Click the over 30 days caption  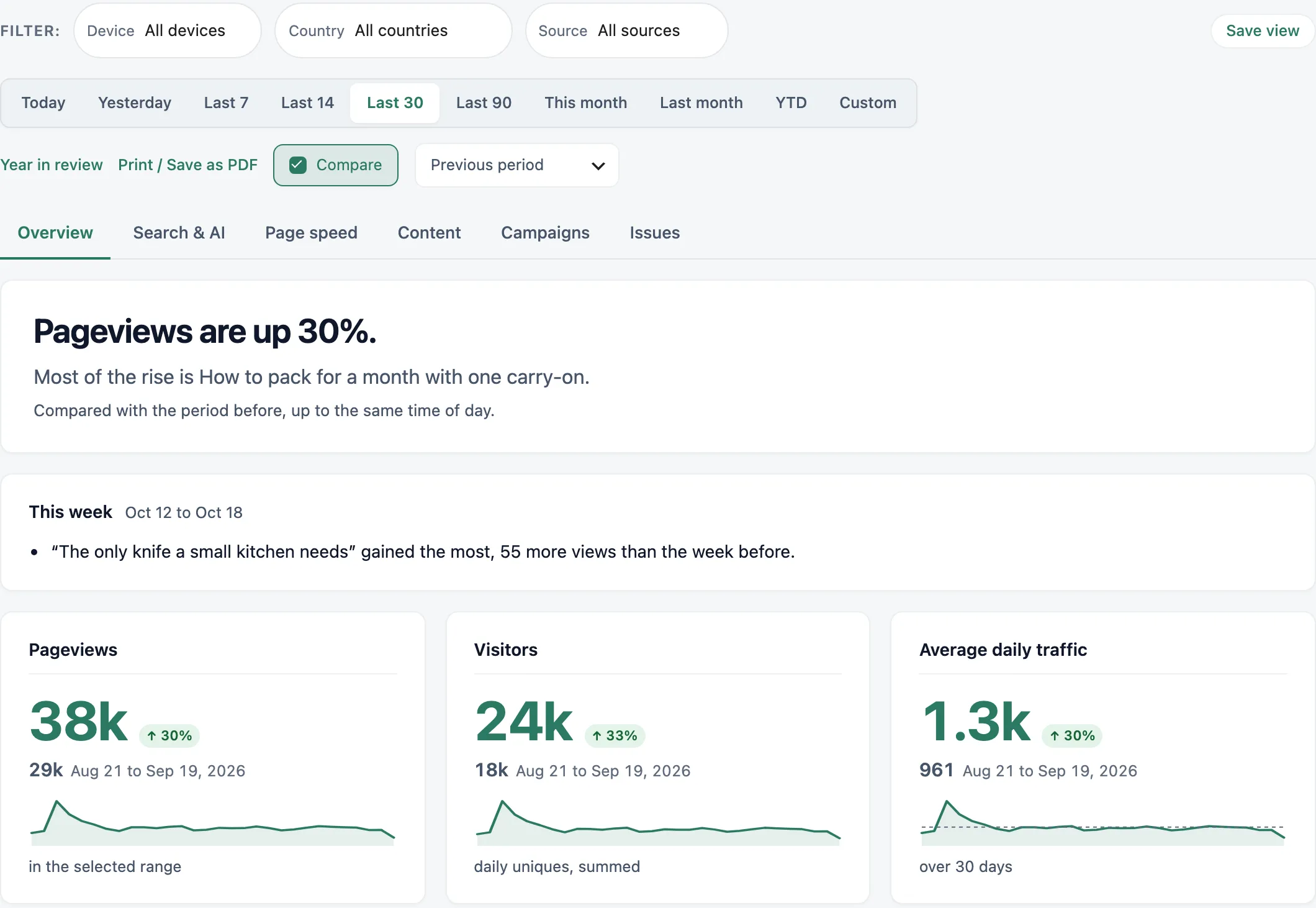[965, 866]
